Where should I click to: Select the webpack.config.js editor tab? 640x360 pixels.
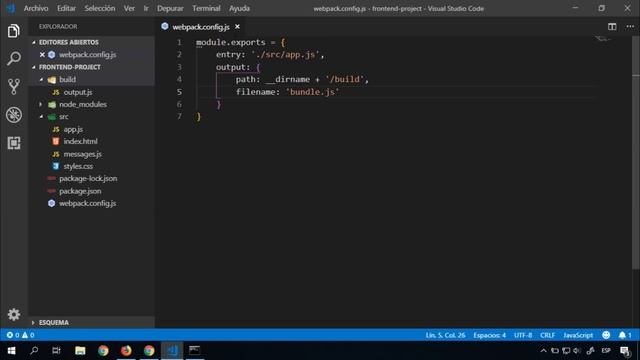pyautogui.click(x=200, y=27)
